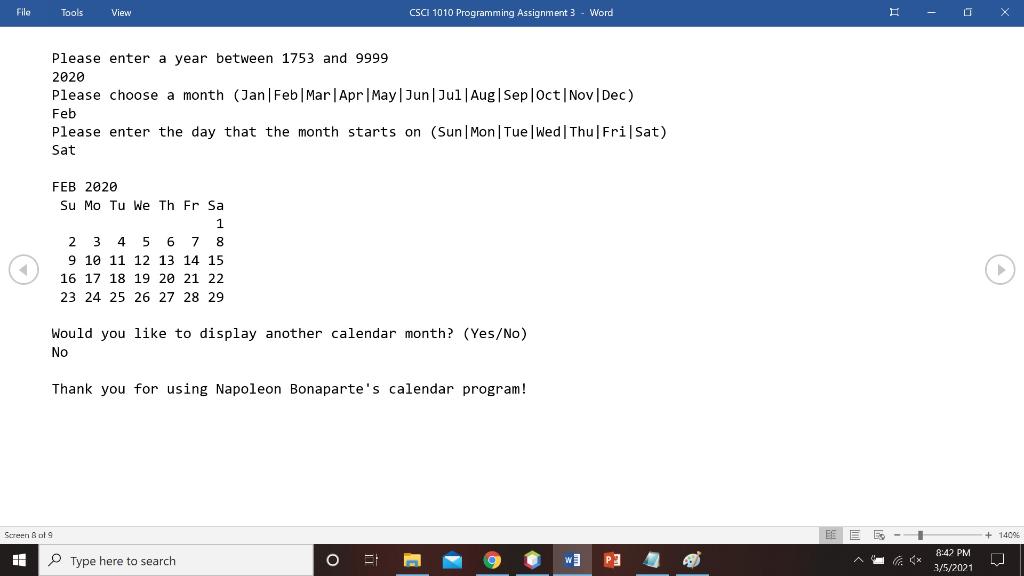
Task: Switch to Print Layout view icon
Action: click(x=855, y=535)
